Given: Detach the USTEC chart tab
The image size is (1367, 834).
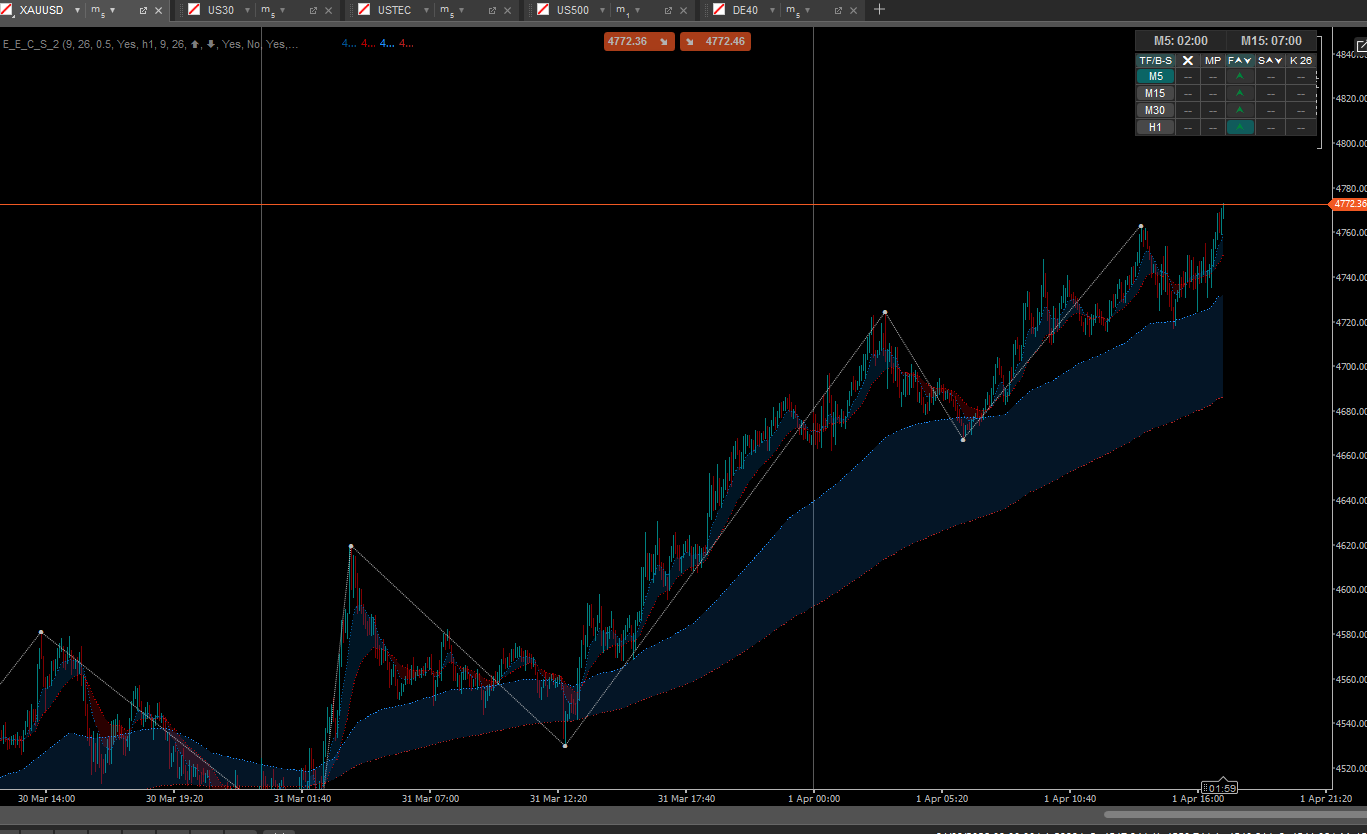Looking at the screenshot, I should point(491,10).
